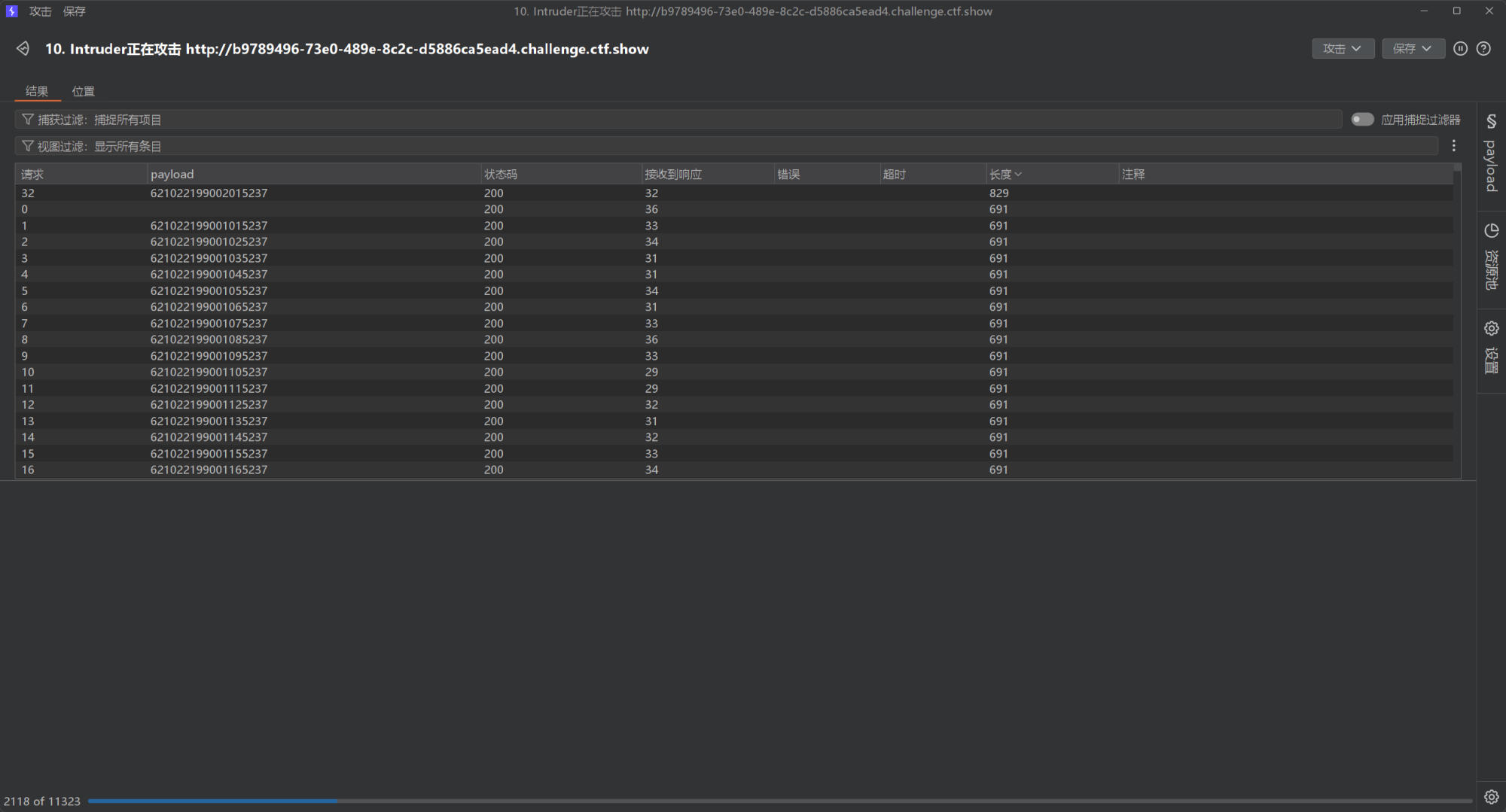Expand the 攻击 dropdown button at top right

[x=1343, y=49]
